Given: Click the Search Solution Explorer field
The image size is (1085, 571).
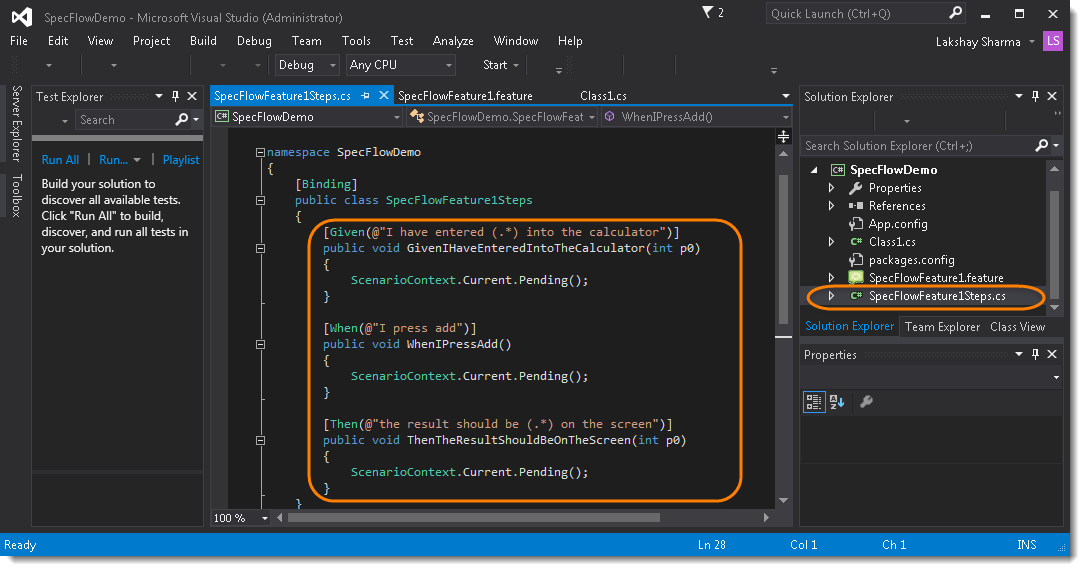Looking at the screenshot, I should pos(917,145).
